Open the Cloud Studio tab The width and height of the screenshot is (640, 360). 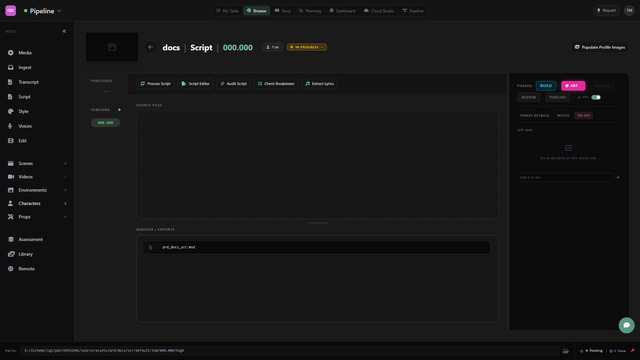[379, 11]
